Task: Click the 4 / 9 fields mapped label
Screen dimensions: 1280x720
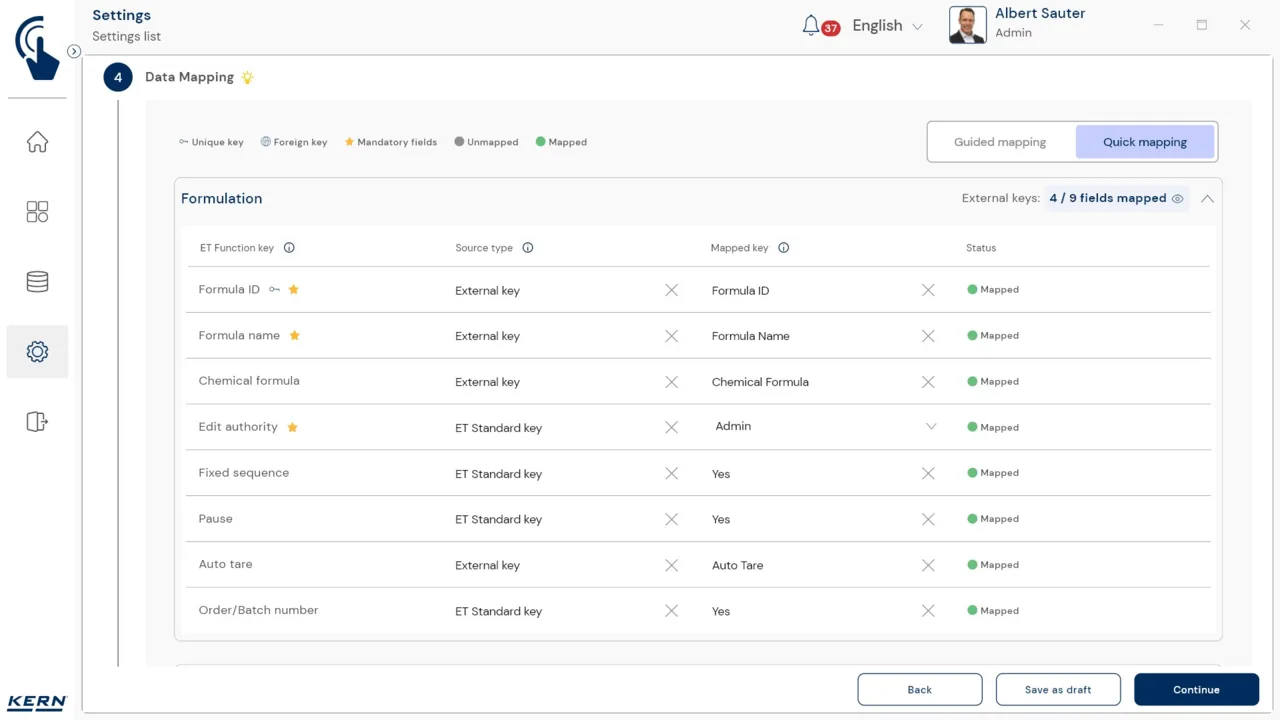Action: 1107,198
